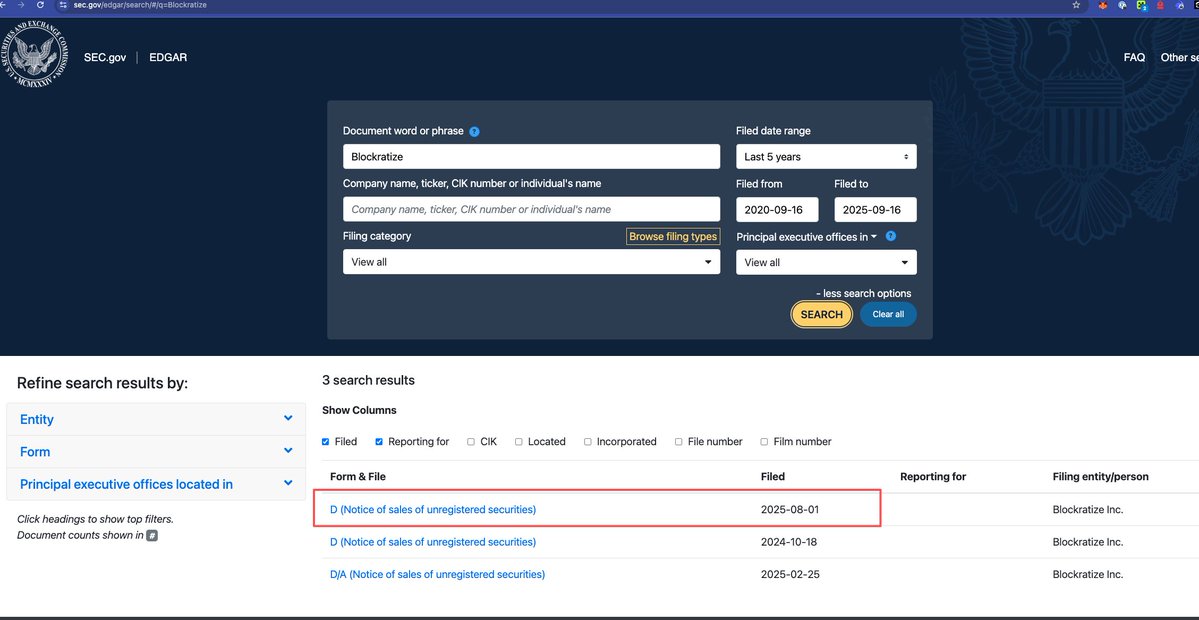Click the Company name, ticker, CIK field
This screenshot has height=620, width=1199.
(531, 209)
